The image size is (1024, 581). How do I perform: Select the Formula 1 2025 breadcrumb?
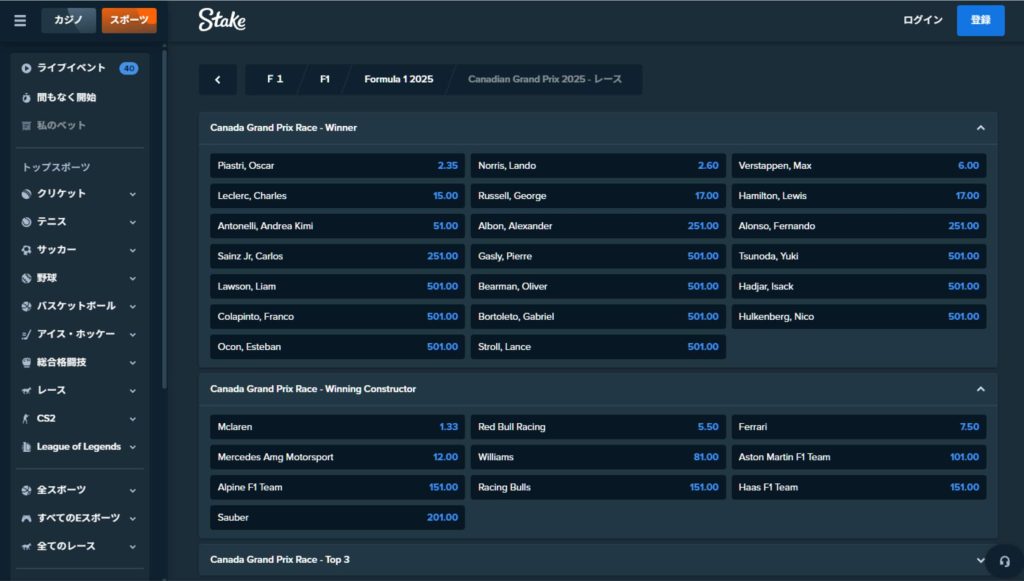click(398, 80)
